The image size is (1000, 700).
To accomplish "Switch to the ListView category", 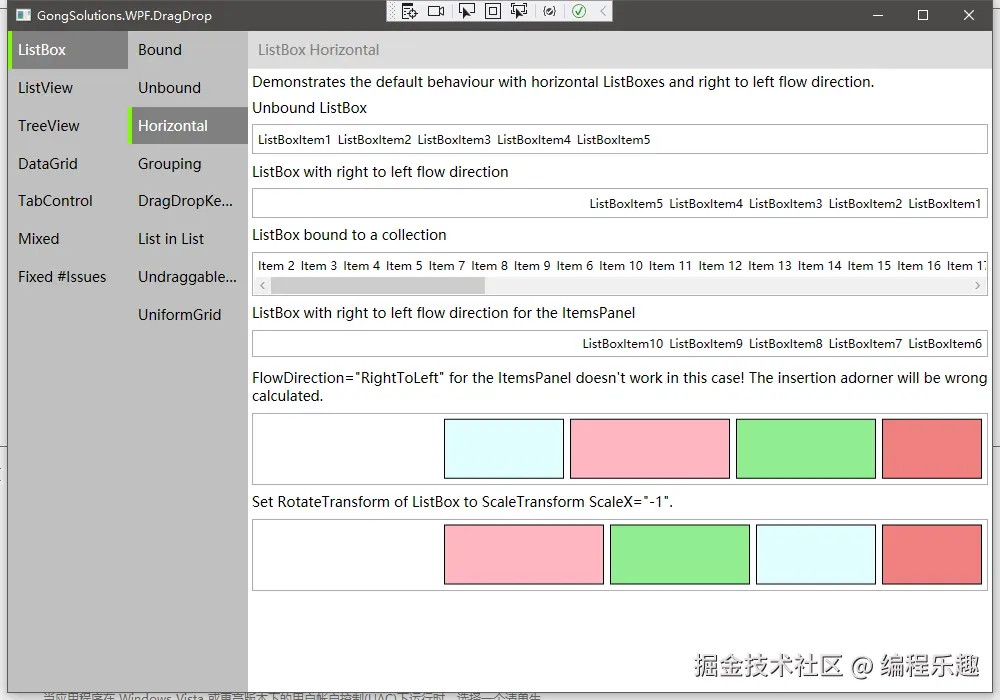I will [68, 88].
